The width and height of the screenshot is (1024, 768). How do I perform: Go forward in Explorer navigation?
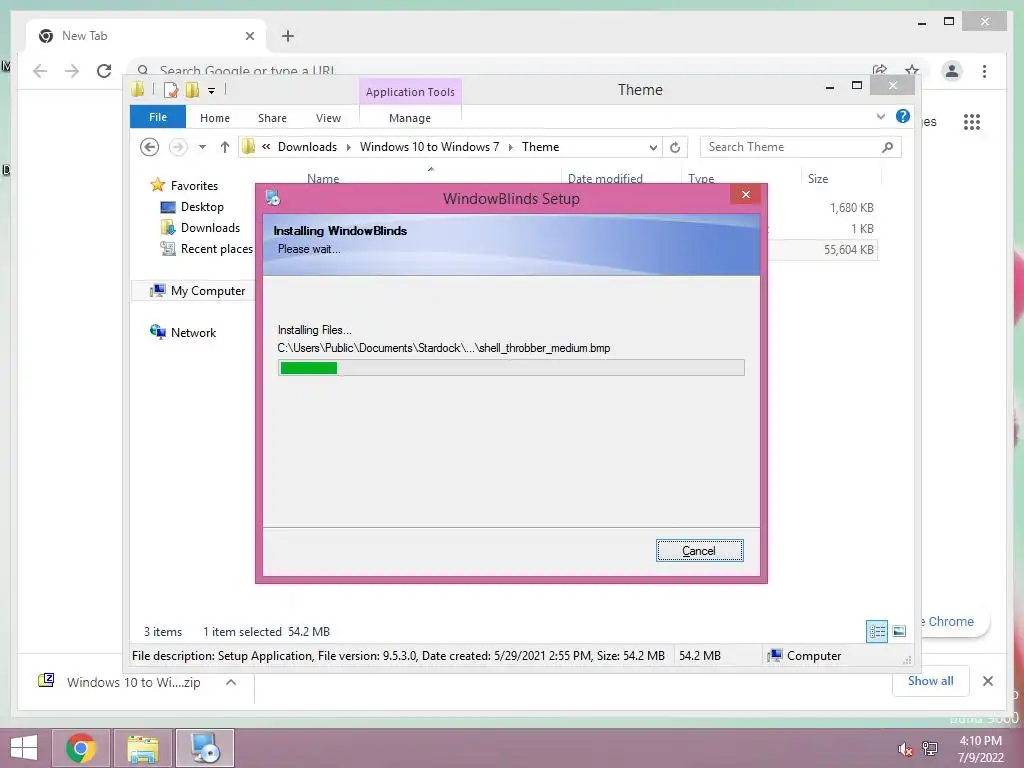tap(178, 147)
